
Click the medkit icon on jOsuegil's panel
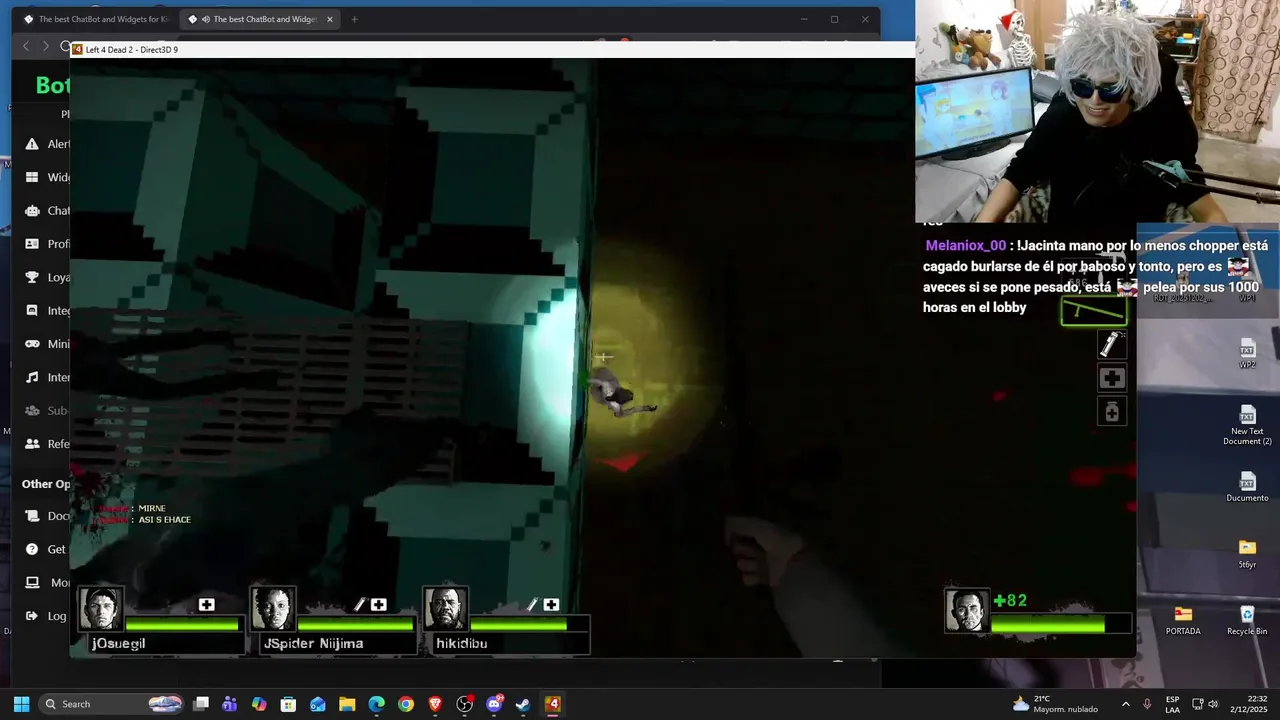coord(206,604)
